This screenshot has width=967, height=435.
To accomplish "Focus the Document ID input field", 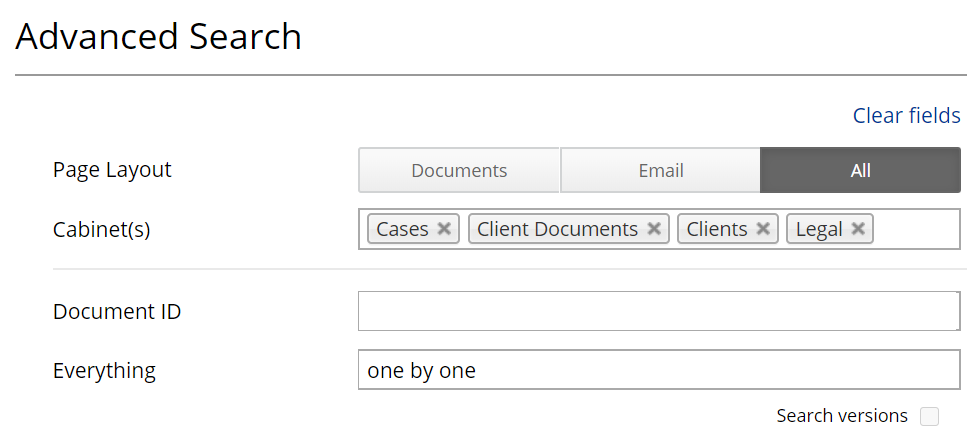I will 658,311.
